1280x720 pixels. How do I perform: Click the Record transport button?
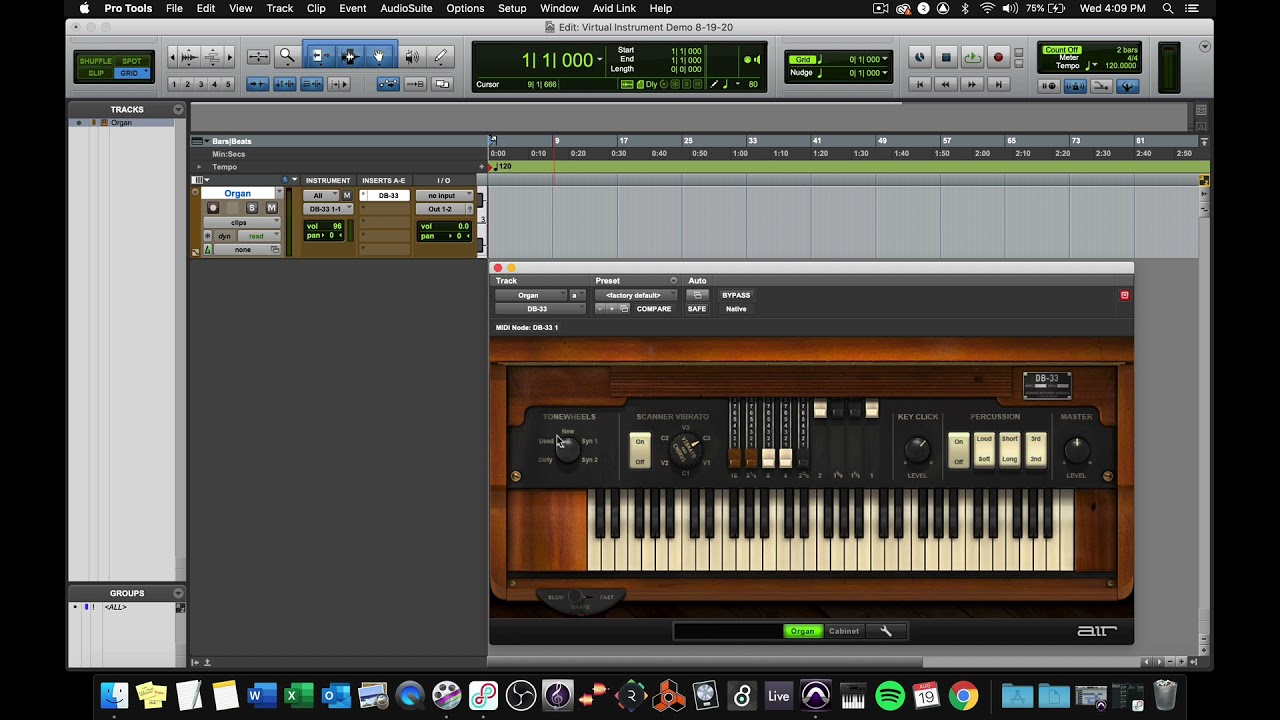(x=998, y=58)
